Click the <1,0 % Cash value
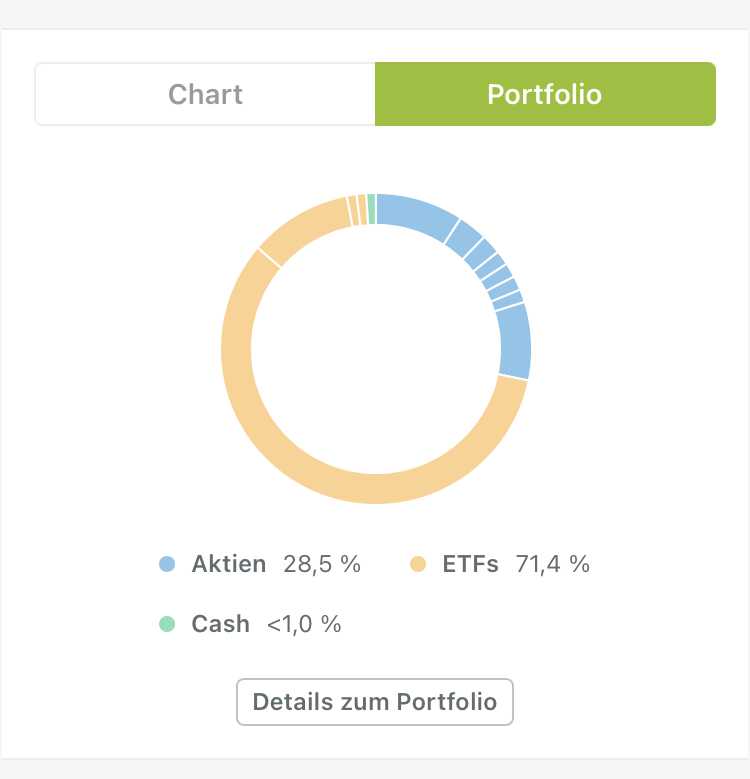The width and height of the screenshot is (750, 779). [304, 625]
